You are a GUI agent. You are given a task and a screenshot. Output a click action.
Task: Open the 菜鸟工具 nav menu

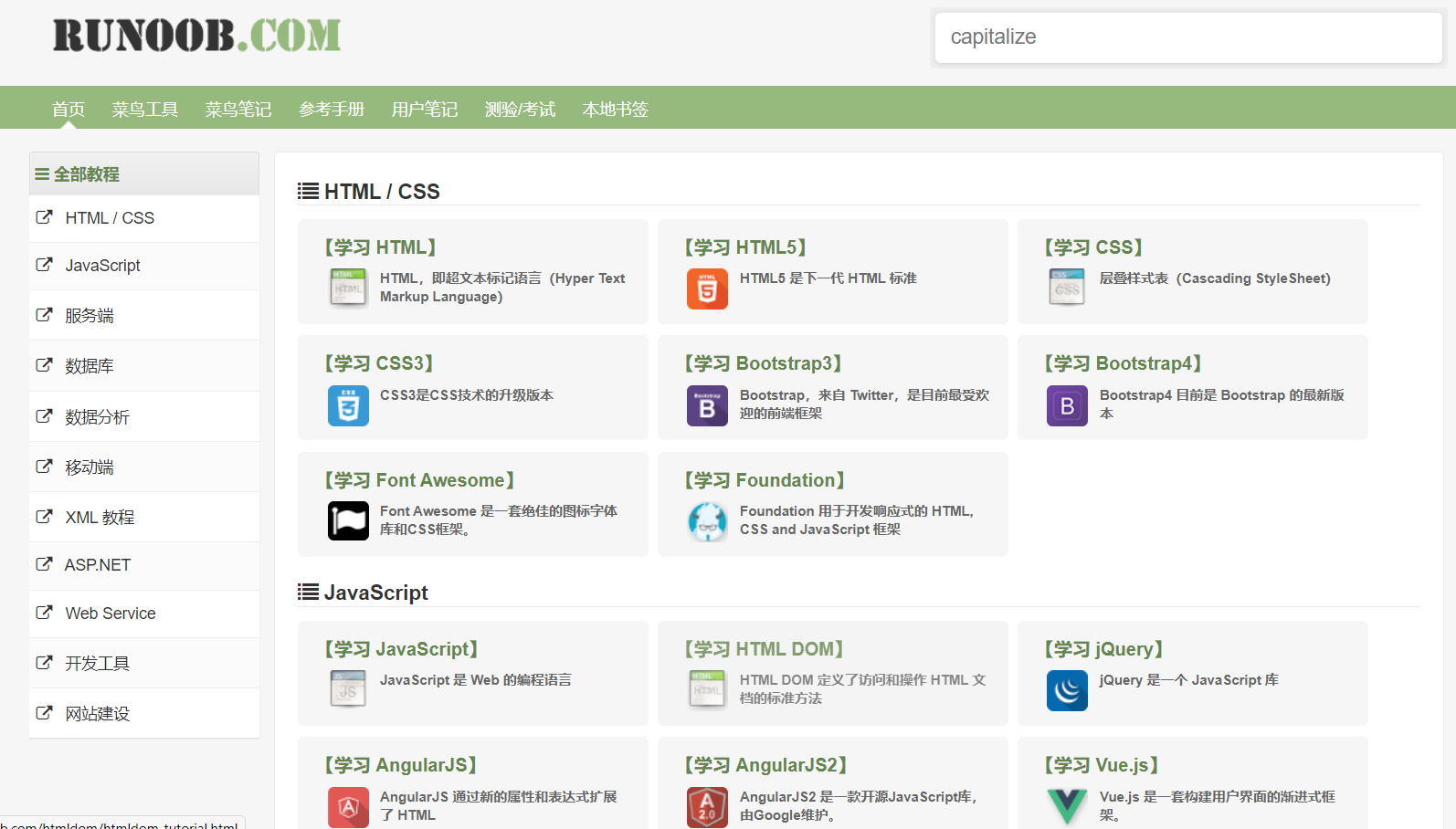click(x=145, y=110)
